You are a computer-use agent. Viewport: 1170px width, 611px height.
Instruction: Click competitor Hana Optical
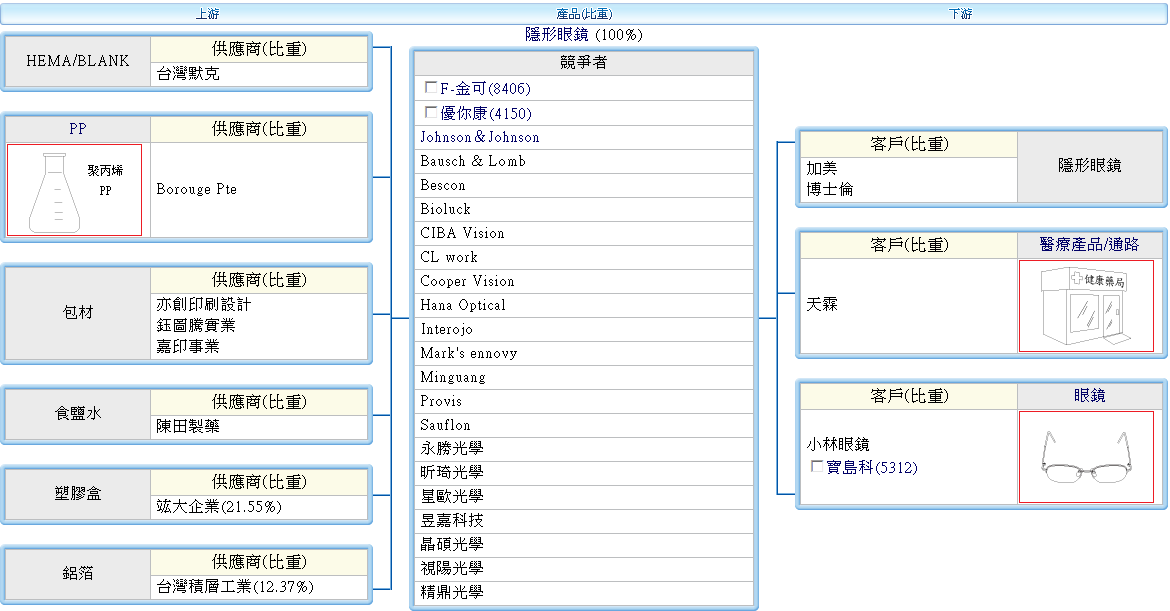pos(463,305)
